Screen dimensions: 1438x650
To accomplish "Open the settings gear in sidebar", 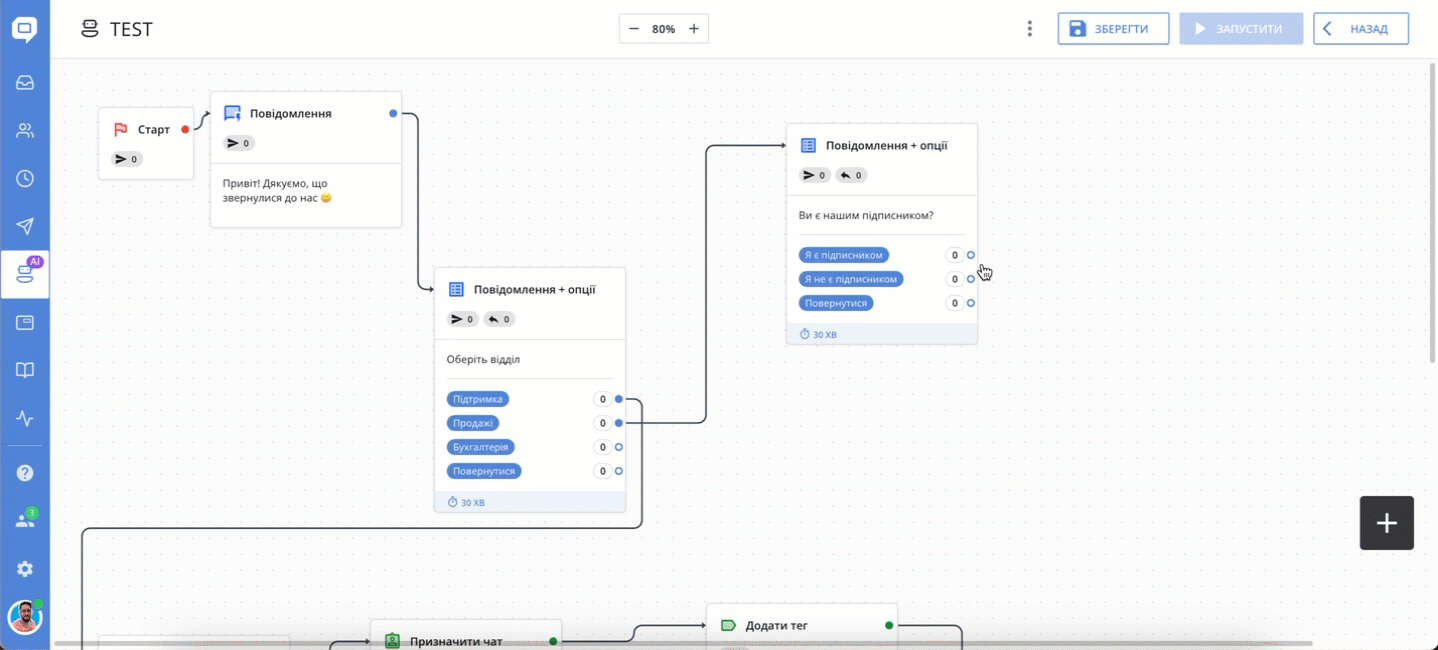I will coord(25,568).
